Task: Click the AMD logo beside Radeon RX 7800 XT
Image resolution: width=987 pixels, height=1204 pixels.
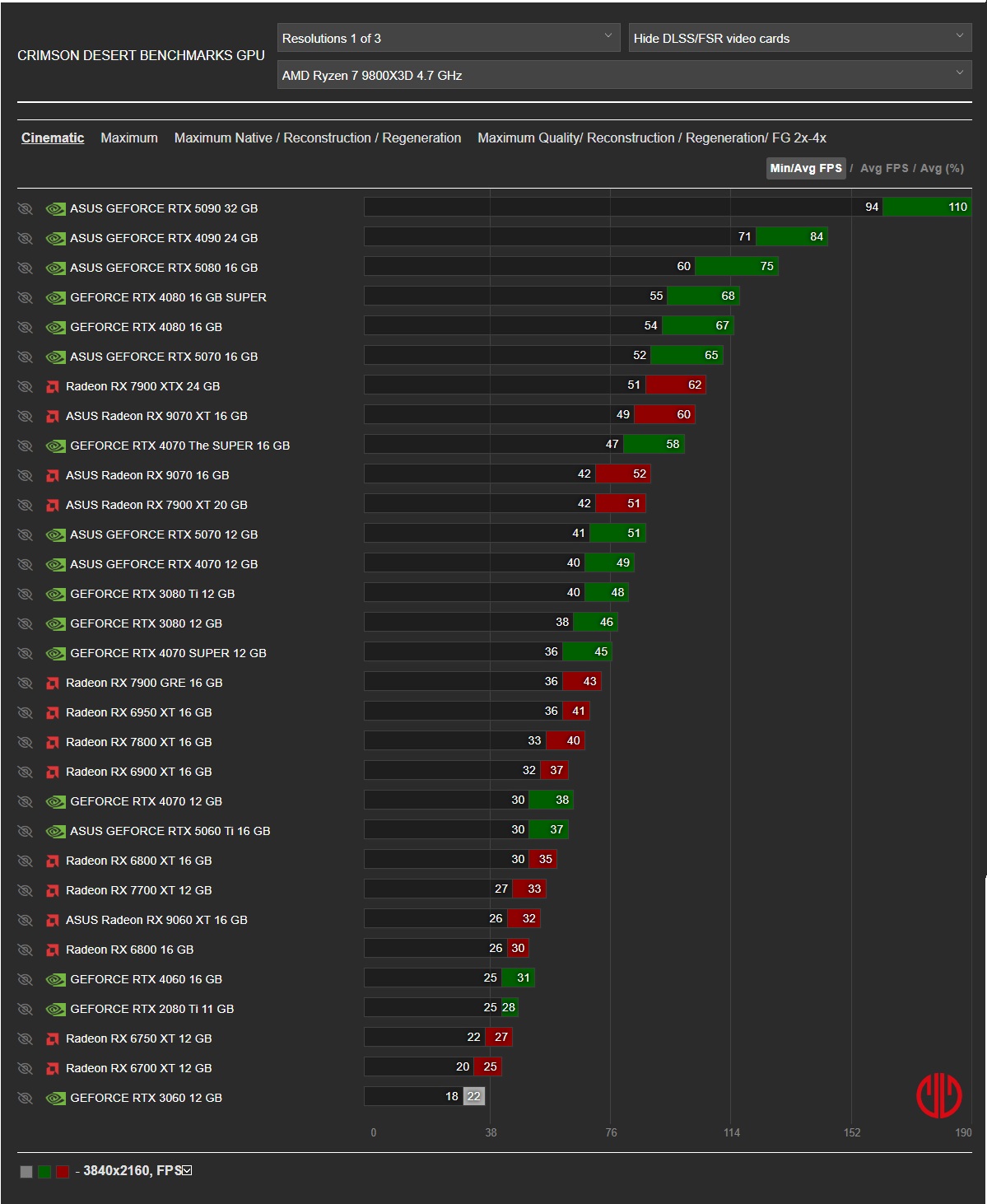Action: click(x=53, y=743)
